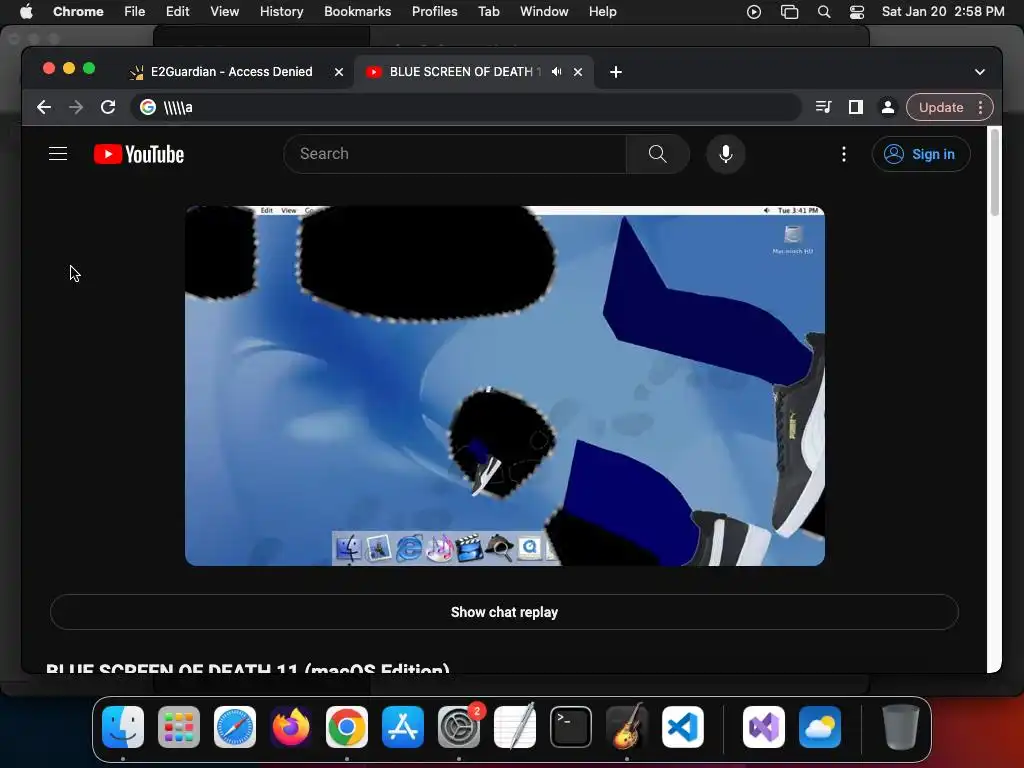Open GarageBand from the Dock
1024x768 pixels.
pyautogui.click(x=627, y=727)
